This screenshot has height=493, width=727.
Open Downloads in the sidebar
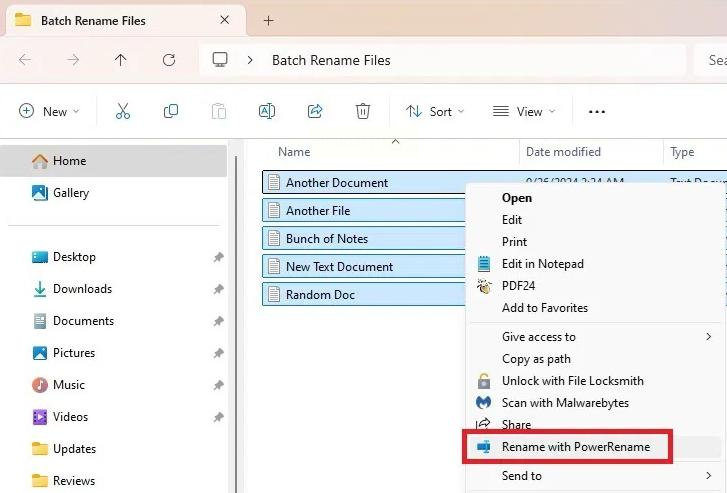click(82, 289)
